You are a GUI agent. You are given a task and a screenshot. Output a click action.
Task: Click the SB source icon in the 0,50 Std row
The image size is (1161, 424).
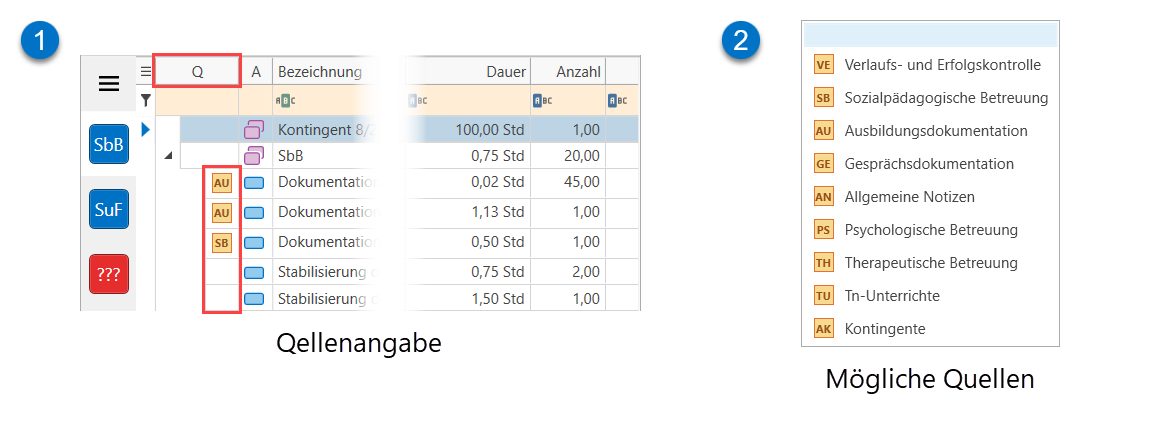(x=221, y=242)
